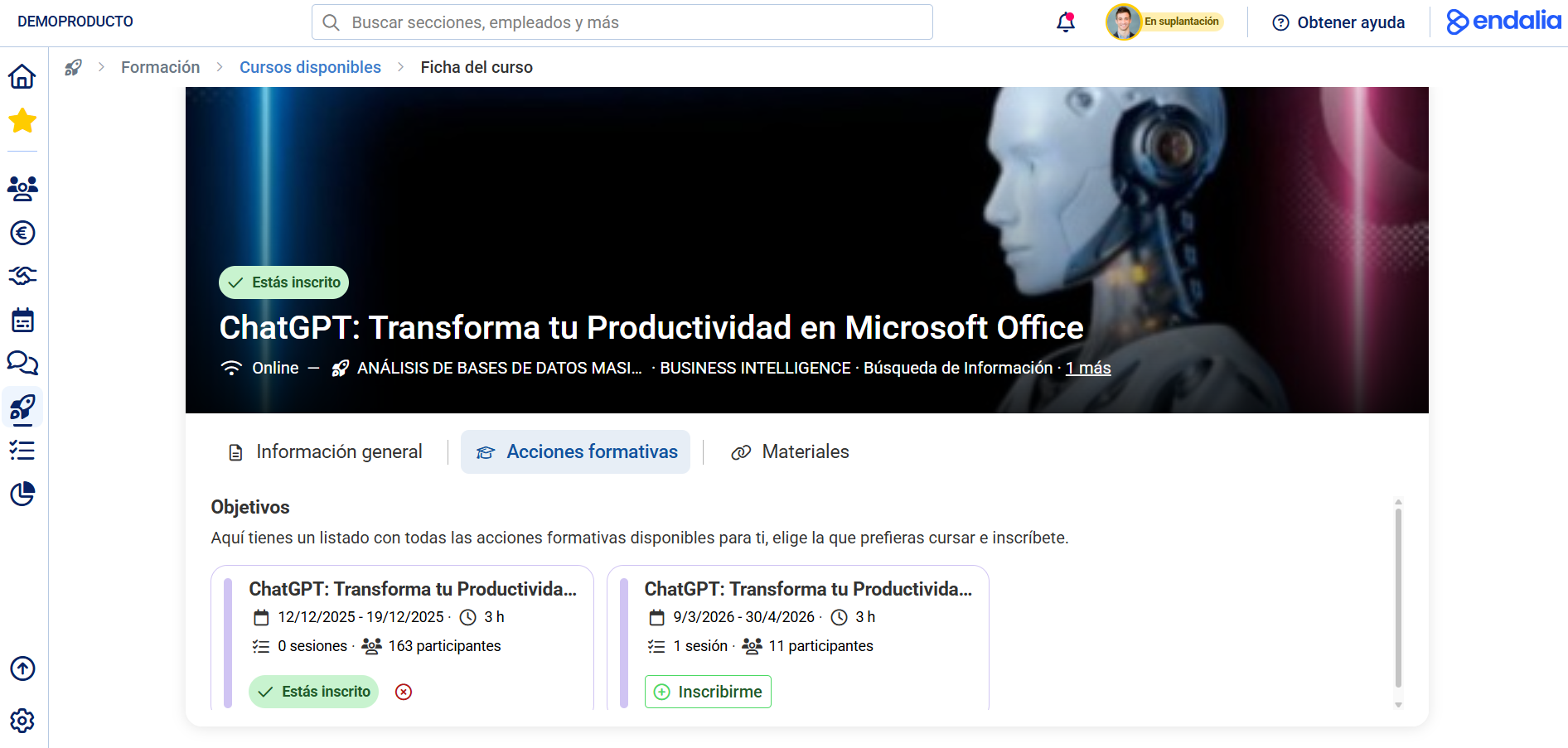Click the Inscribirme button
The image size is (1568, 748).
pos(708,692)
